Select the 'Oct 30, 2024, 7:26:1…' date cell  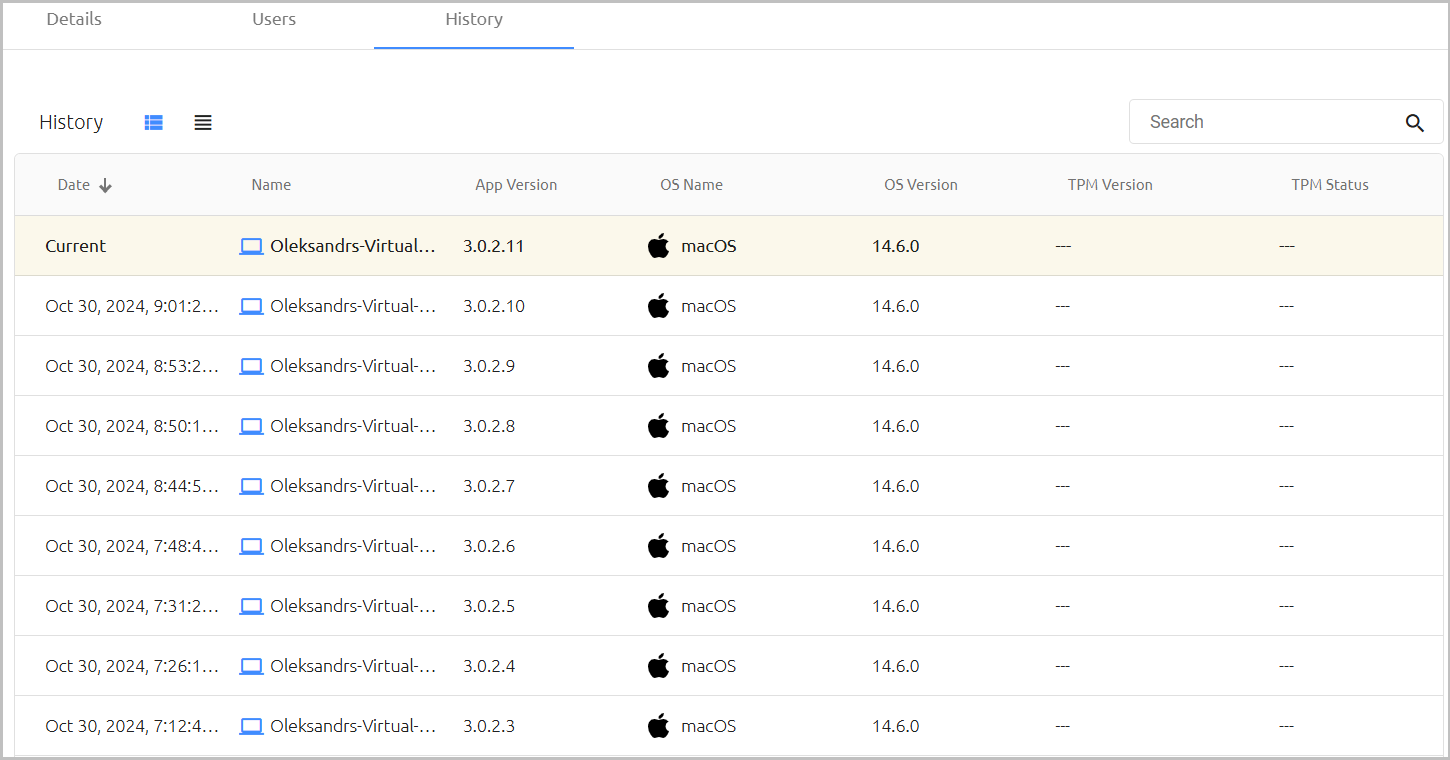[x=132, y=666]
